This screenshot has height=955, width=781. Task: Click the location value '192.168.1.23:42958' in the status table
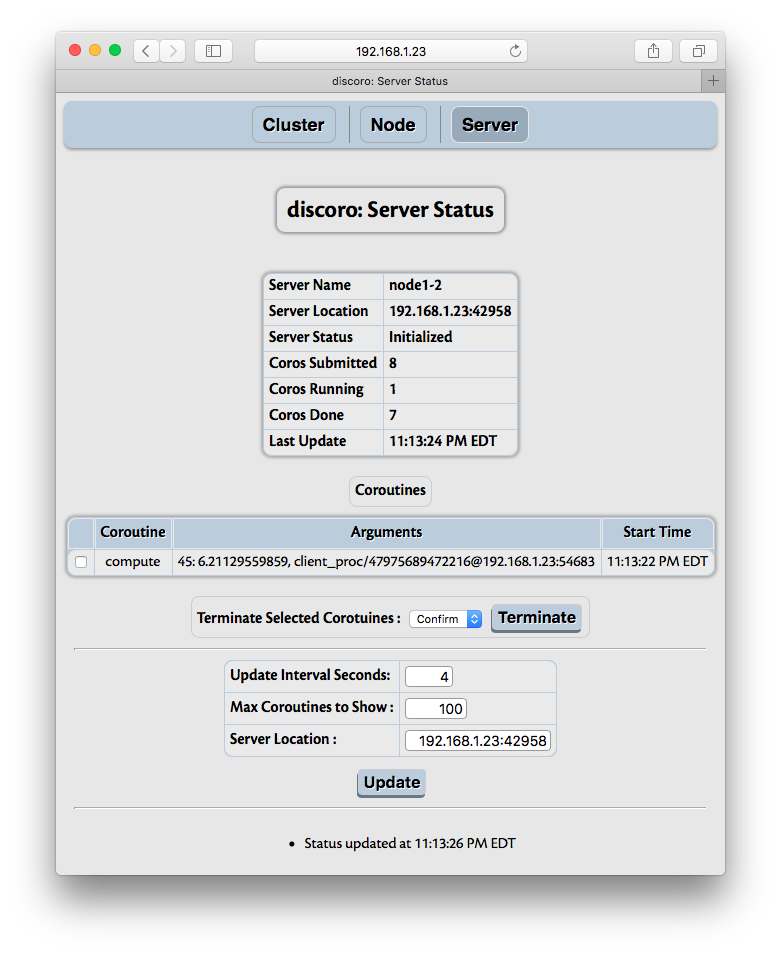450,311
